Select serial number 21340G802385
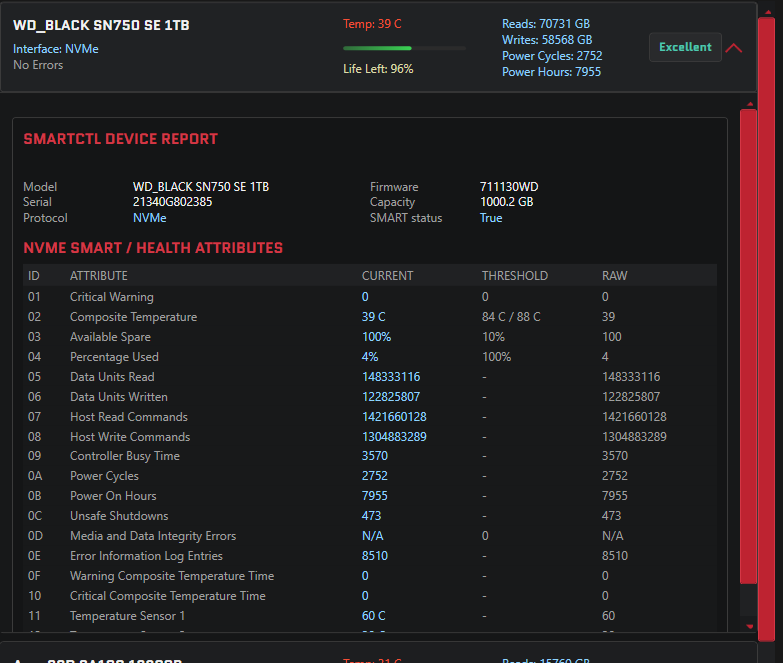The width and height of the screenshot is (783, 663). point(172,202)
